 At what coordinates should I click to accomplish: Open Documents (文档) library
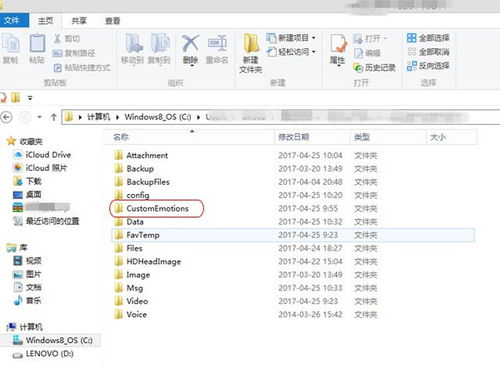27,287
